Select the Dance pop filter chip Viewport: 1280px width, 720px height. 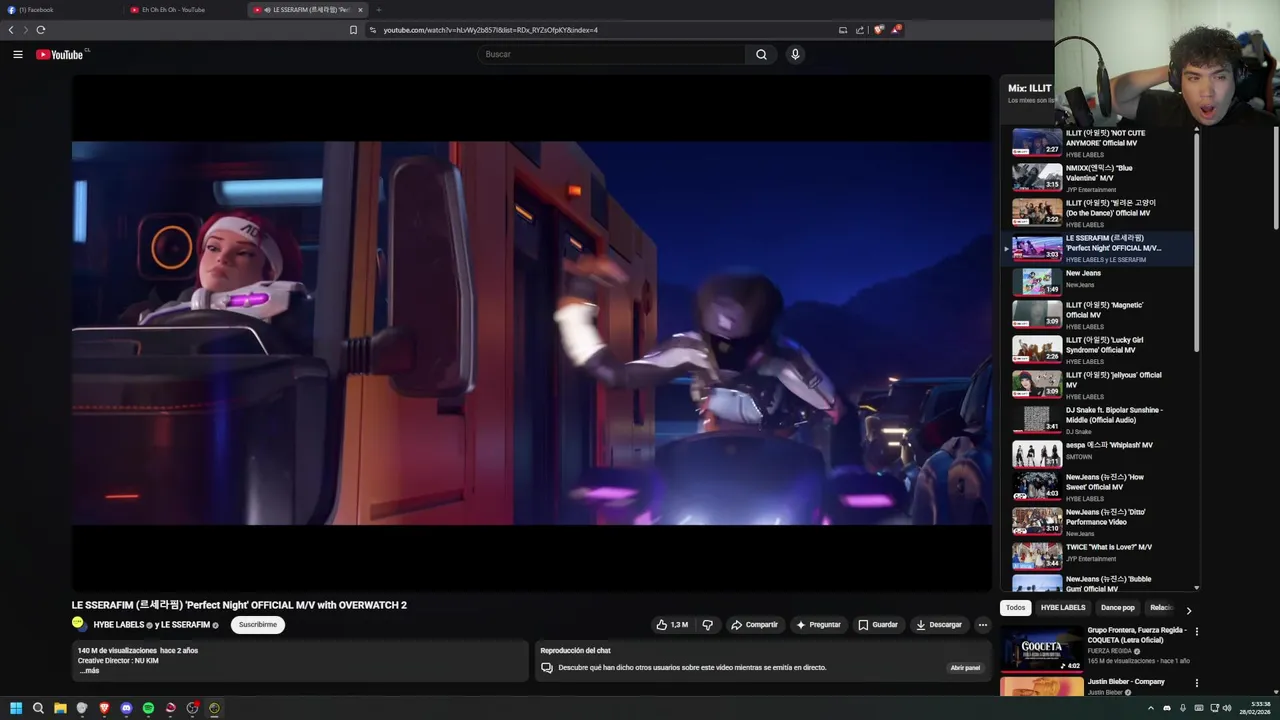pyautogui.click(x=1118, y=608)
